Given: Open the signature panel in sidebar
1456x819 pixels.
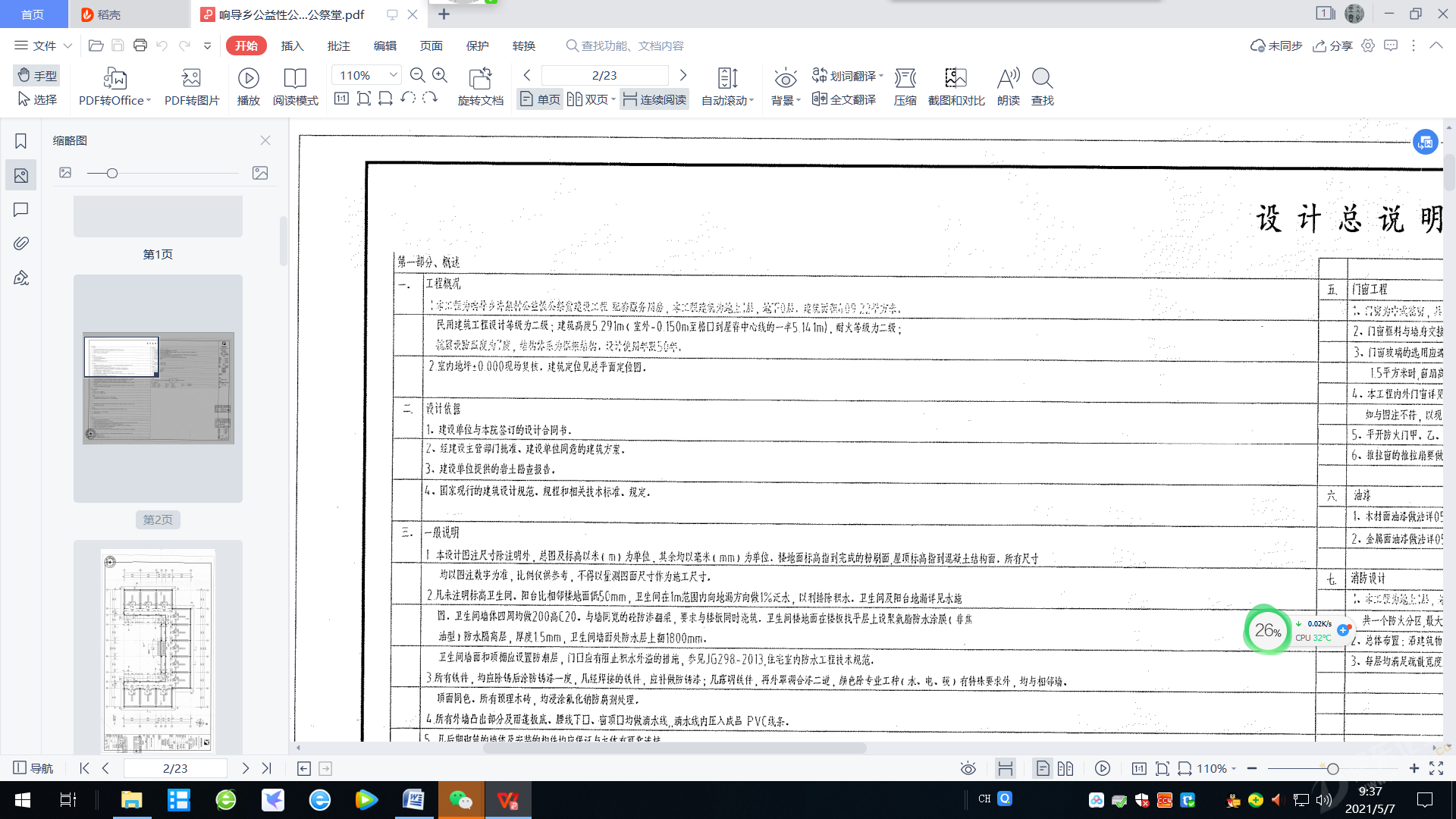Looking at the screenshot, I should coord(20,278).
